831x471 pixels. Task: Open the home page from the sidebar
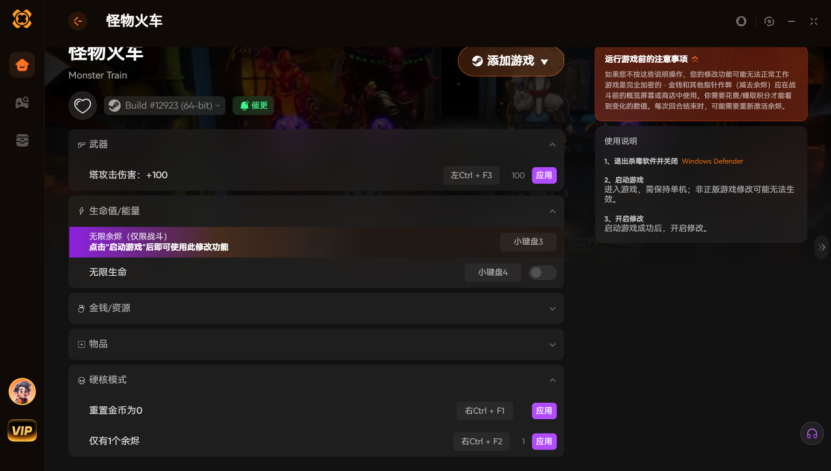[22, 65]
